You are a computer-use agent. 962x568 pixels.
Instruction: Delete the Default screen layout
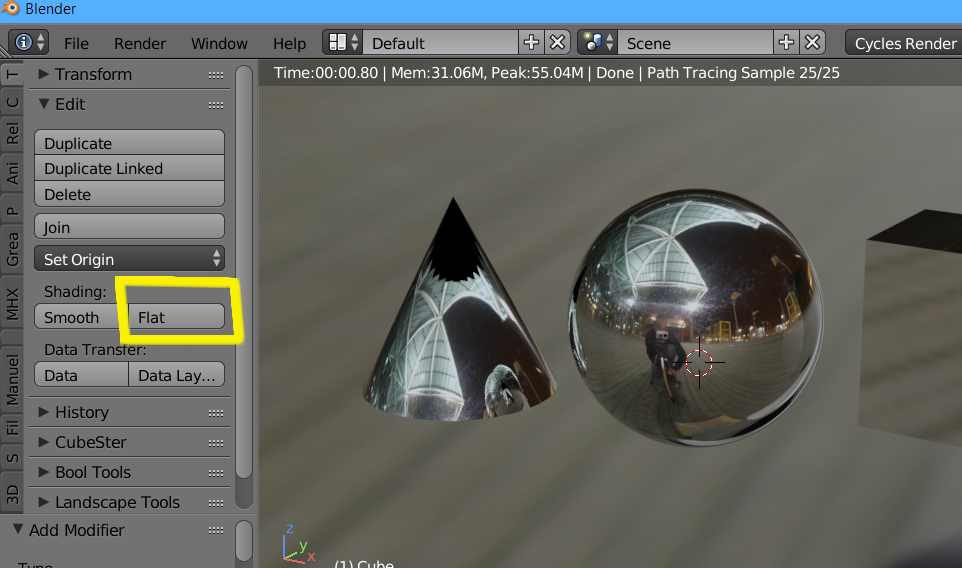[x=557, y=42]
